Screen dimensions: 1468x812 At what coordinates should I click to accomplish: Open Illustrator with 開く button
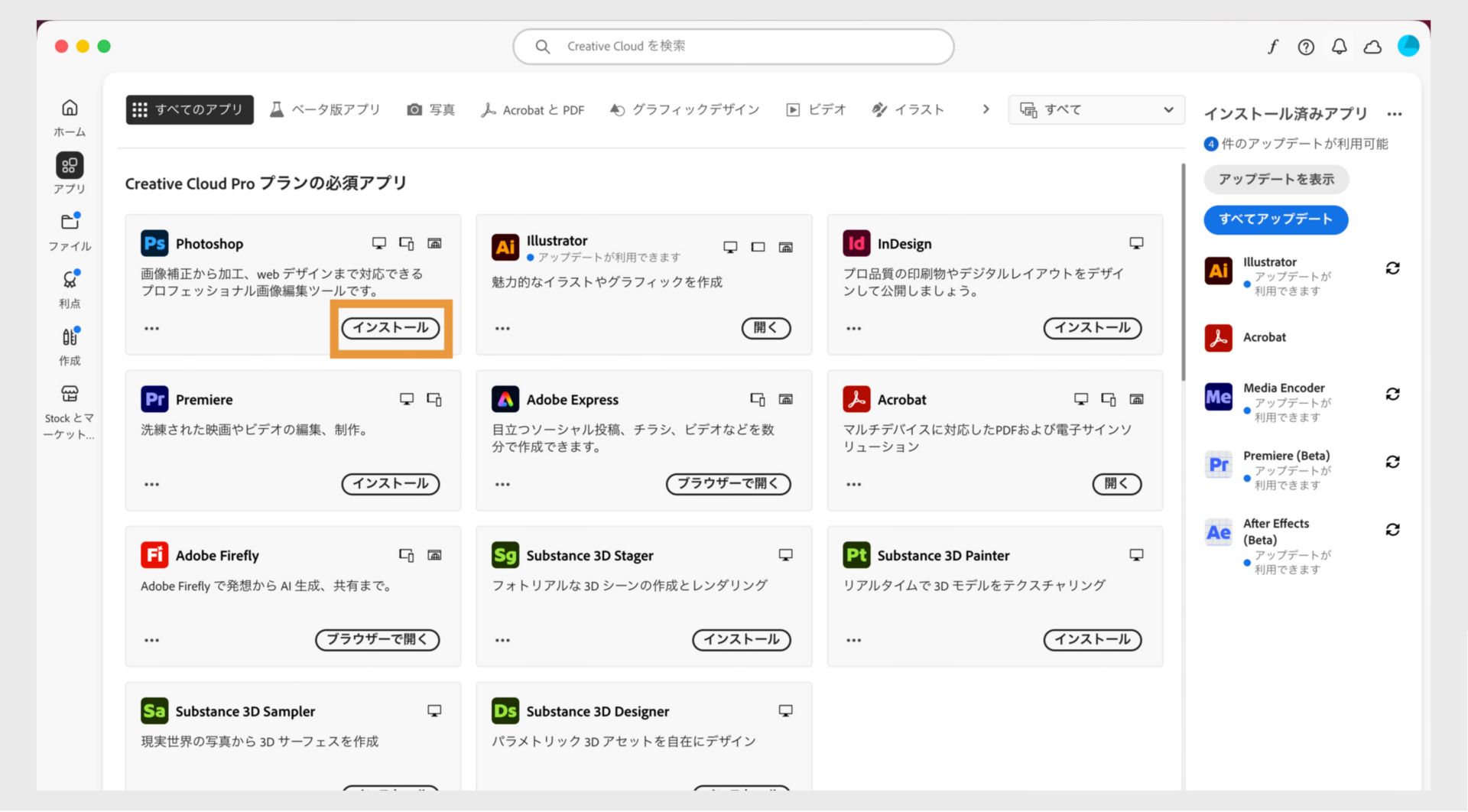coord(766,328)
